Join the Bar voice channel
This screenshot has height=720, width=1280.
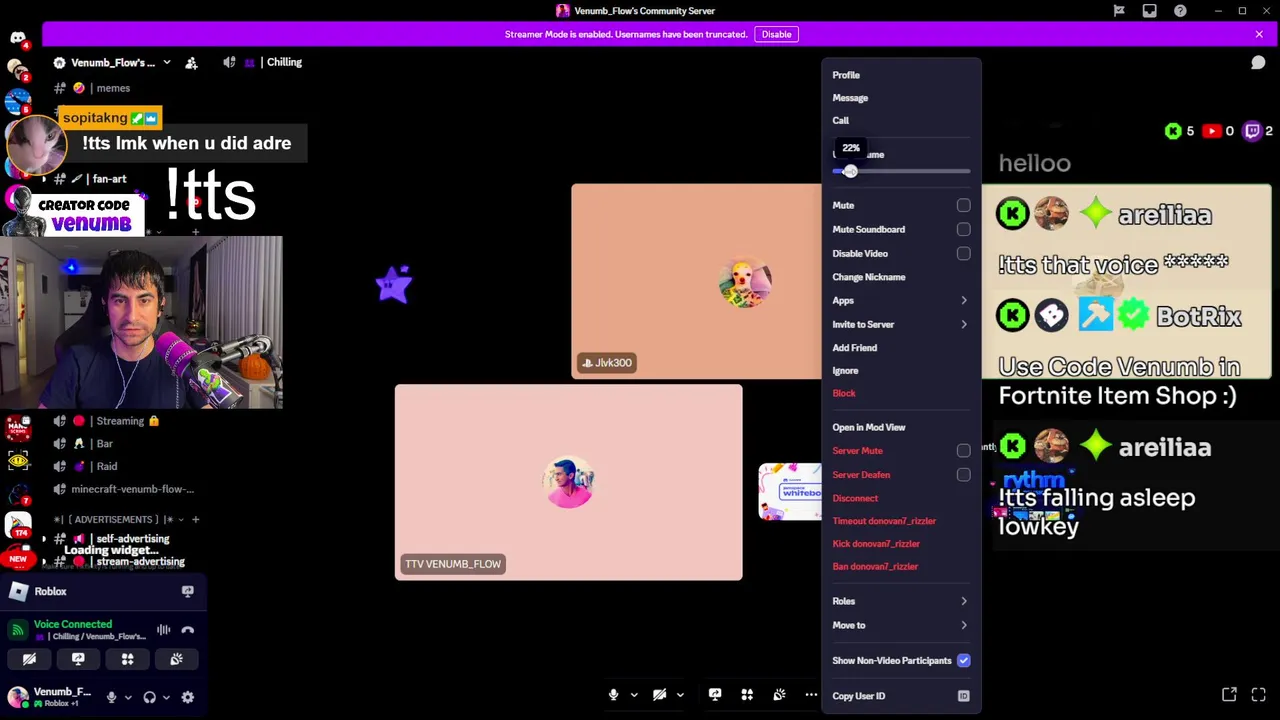click(105, 443)
